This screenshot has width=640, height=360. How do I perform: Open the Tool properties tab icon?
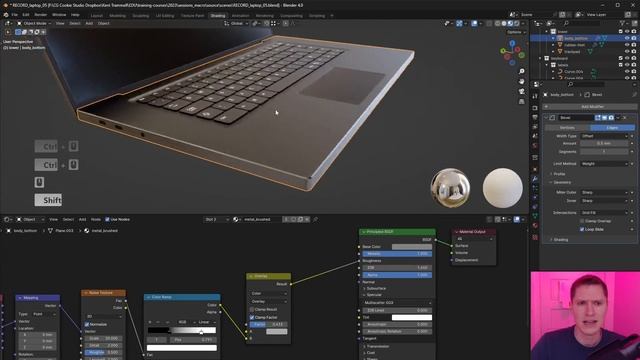535,96
